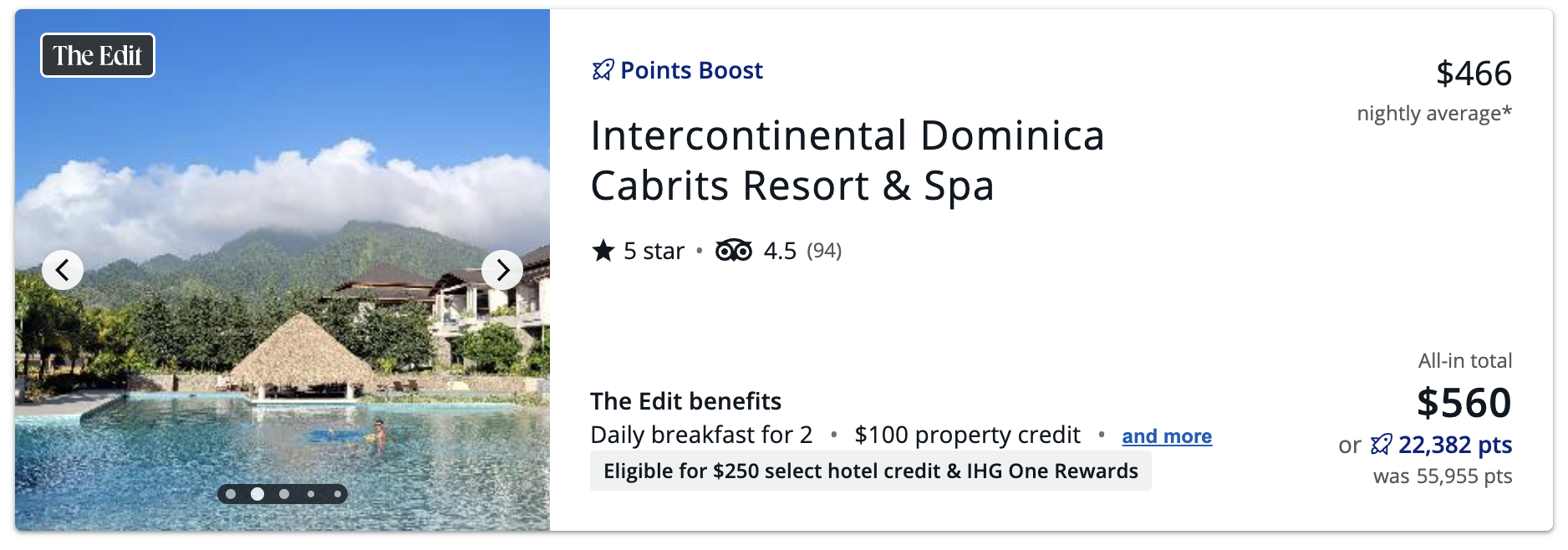Select the second carousel dot
The width and height of the screenshot is (1568, 550).
[257, 494]
